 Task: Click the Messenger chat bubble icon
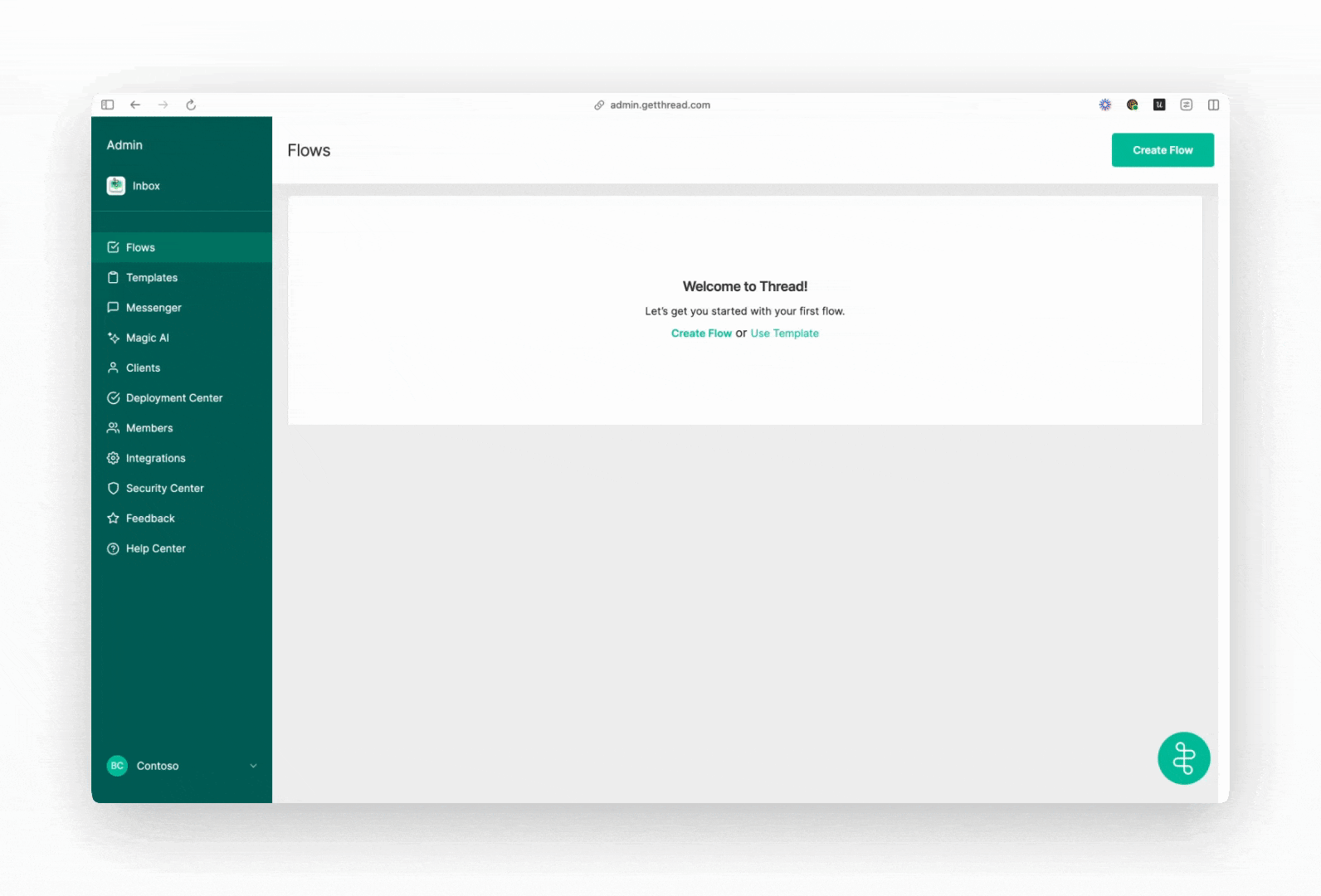114,308
